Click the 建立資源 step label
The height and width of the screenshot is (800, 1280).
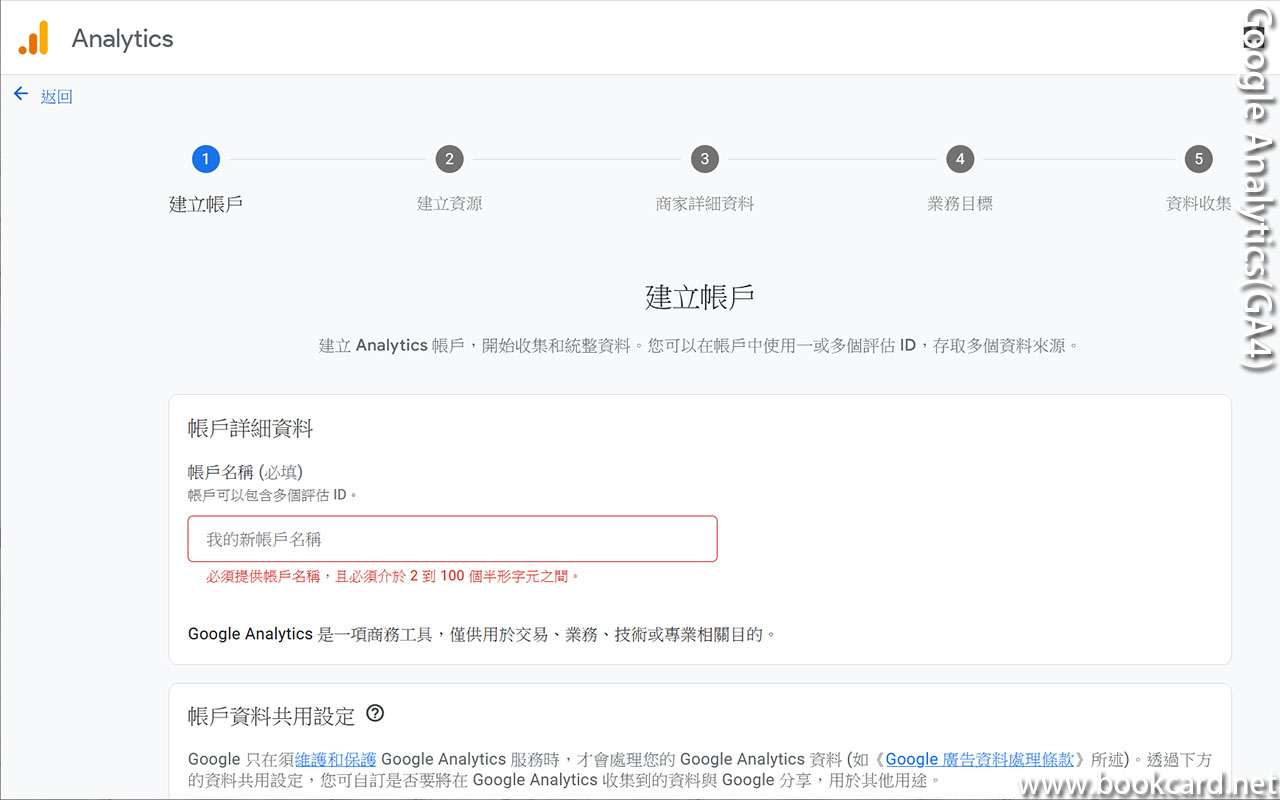(x=449, y=203)
